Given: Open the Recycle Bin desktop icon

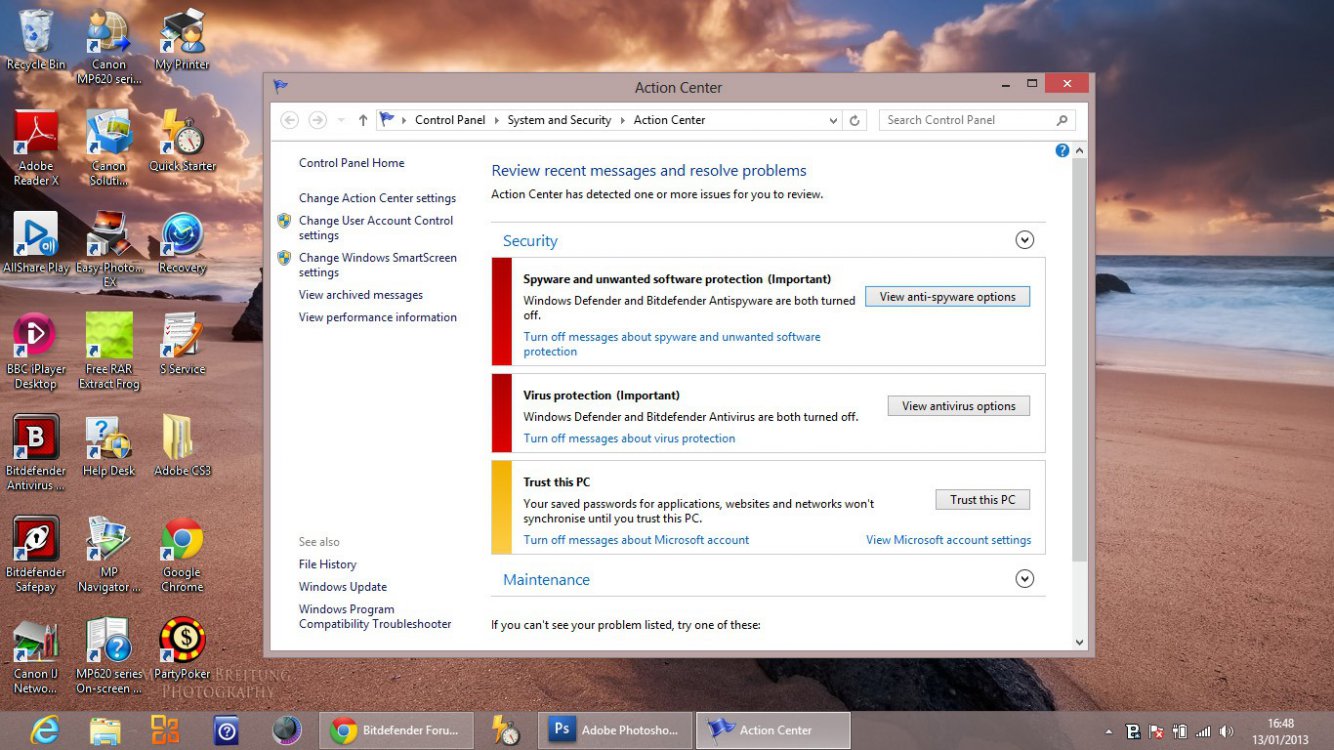Looking at the screenshot, I should coord(36,40).
